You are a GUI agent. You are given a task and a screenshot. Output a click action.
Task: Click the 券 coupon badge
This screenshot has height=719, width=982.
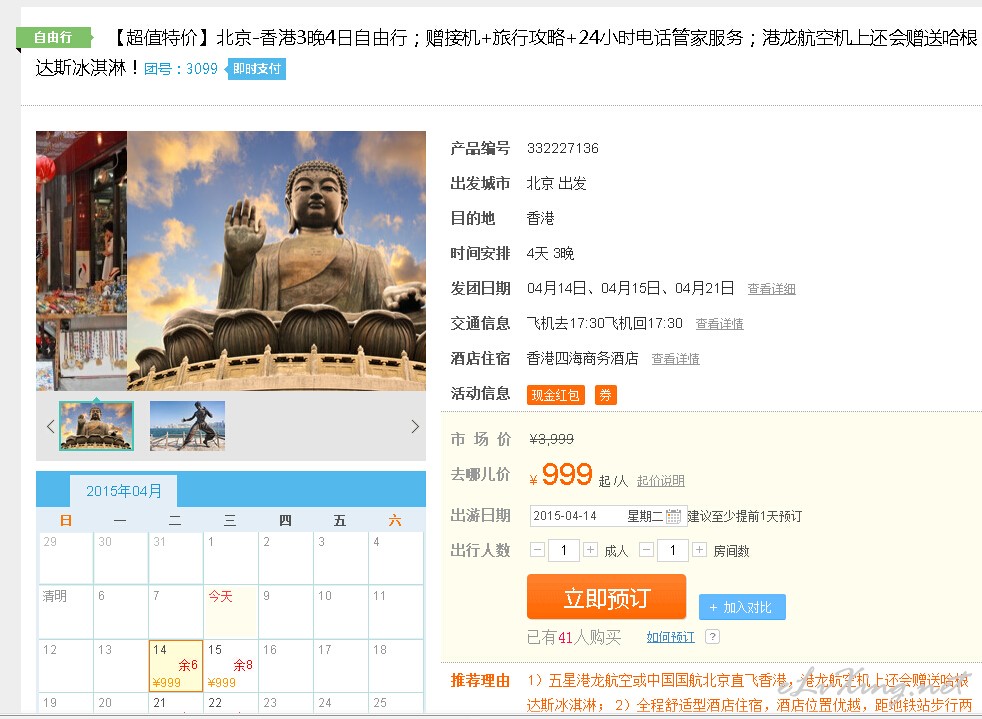pos(606,395)
